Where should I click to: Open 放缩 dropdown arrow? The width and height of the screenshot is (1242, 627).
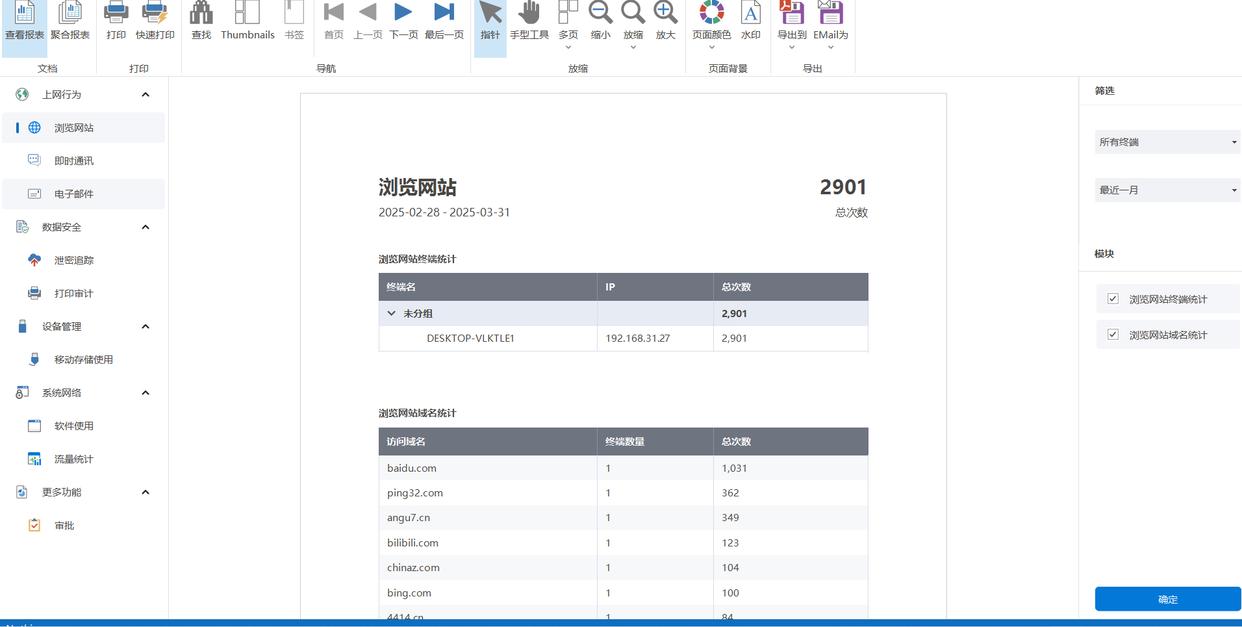coord(633,48)
